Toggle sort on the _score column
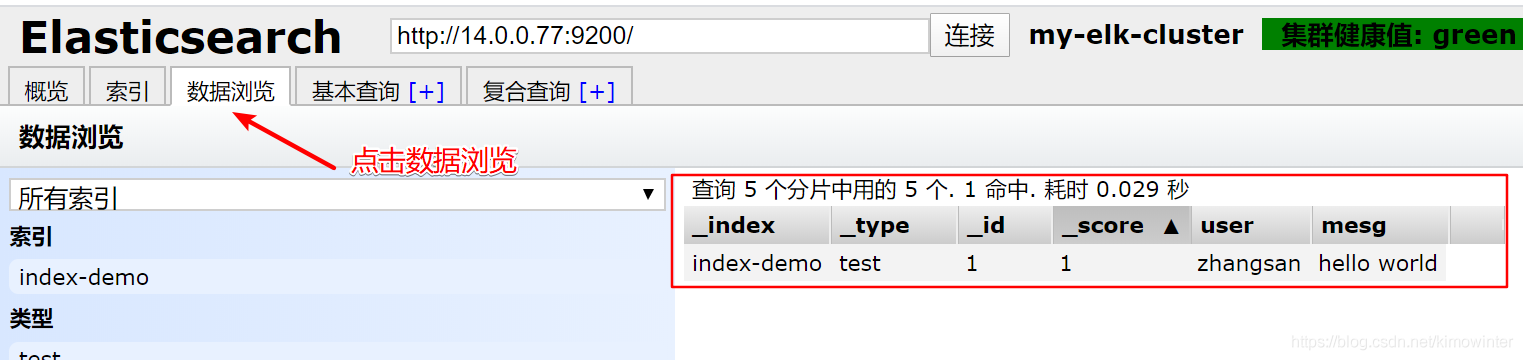This screenshot has height=360, width=1523. pos(1122,225)
